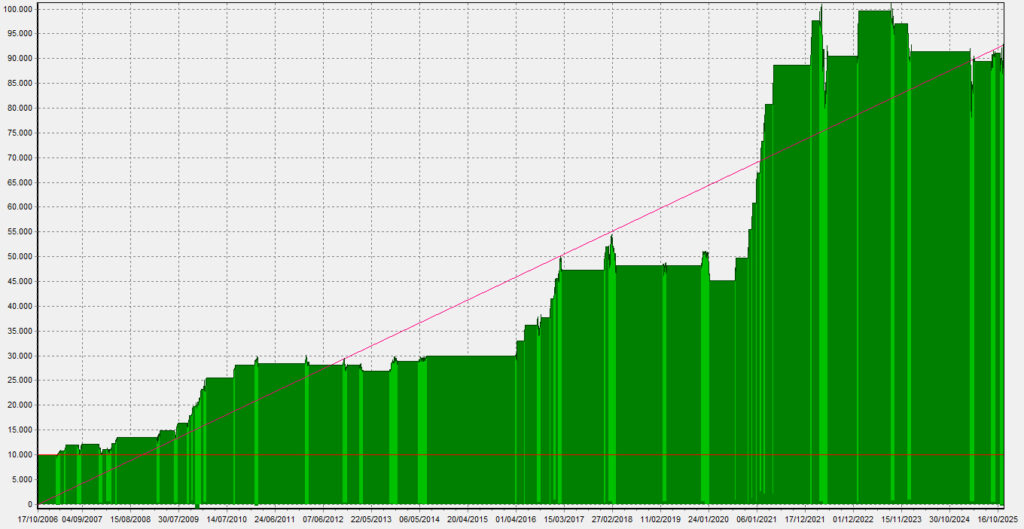
Task: Click the 75.000 y-axis label
Action: [x=18, y=133]
